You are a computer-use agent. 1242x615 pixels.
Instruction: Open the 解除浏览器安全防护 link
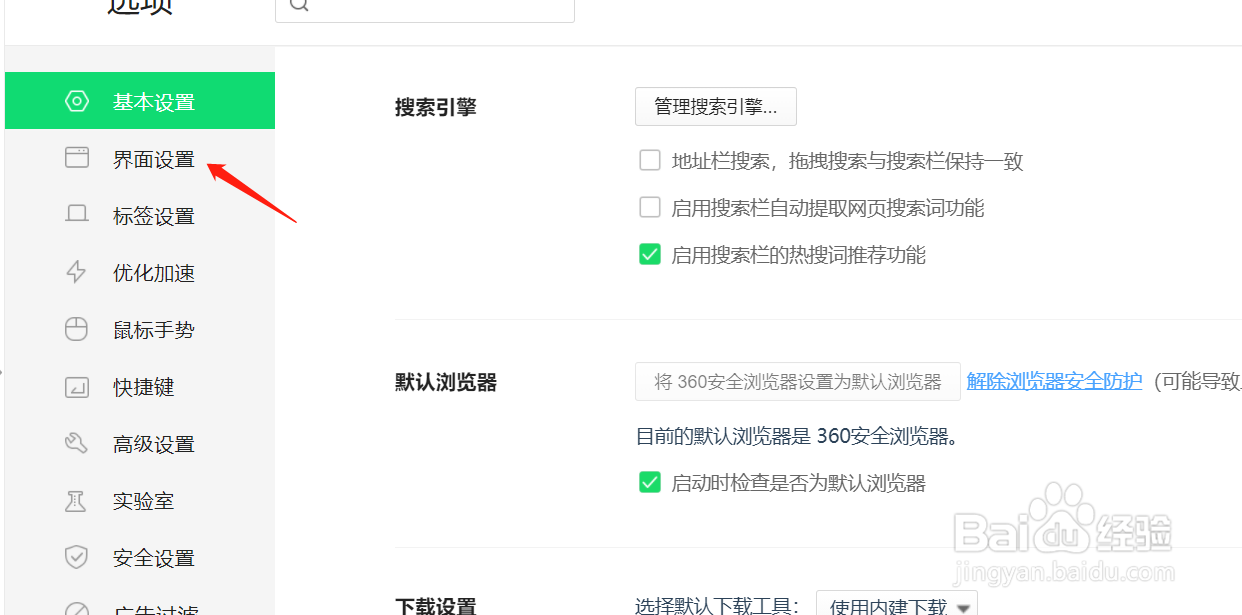[1054, 381]
